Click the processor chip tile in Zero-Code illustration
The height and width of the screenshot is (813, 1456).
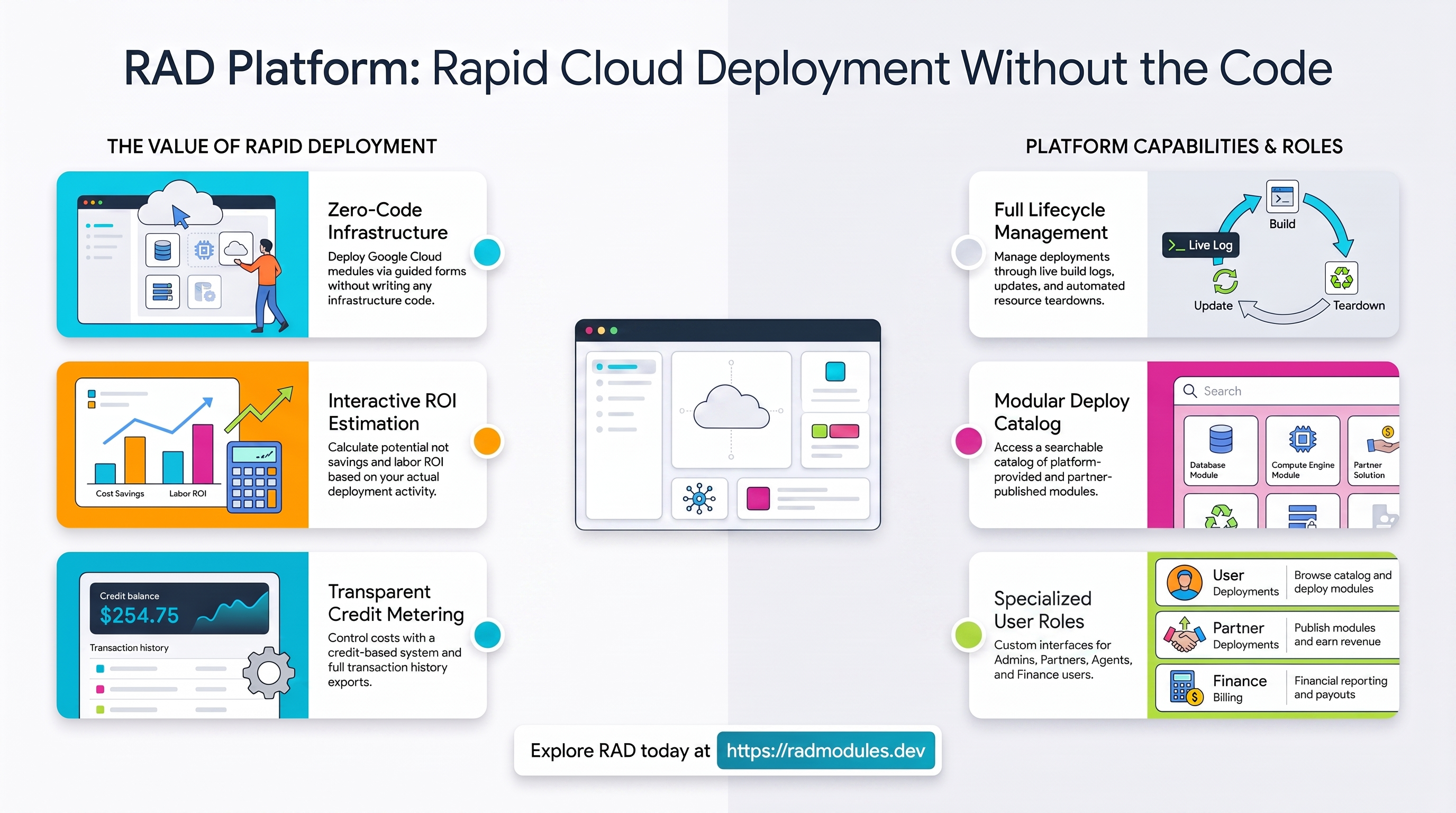204,250
